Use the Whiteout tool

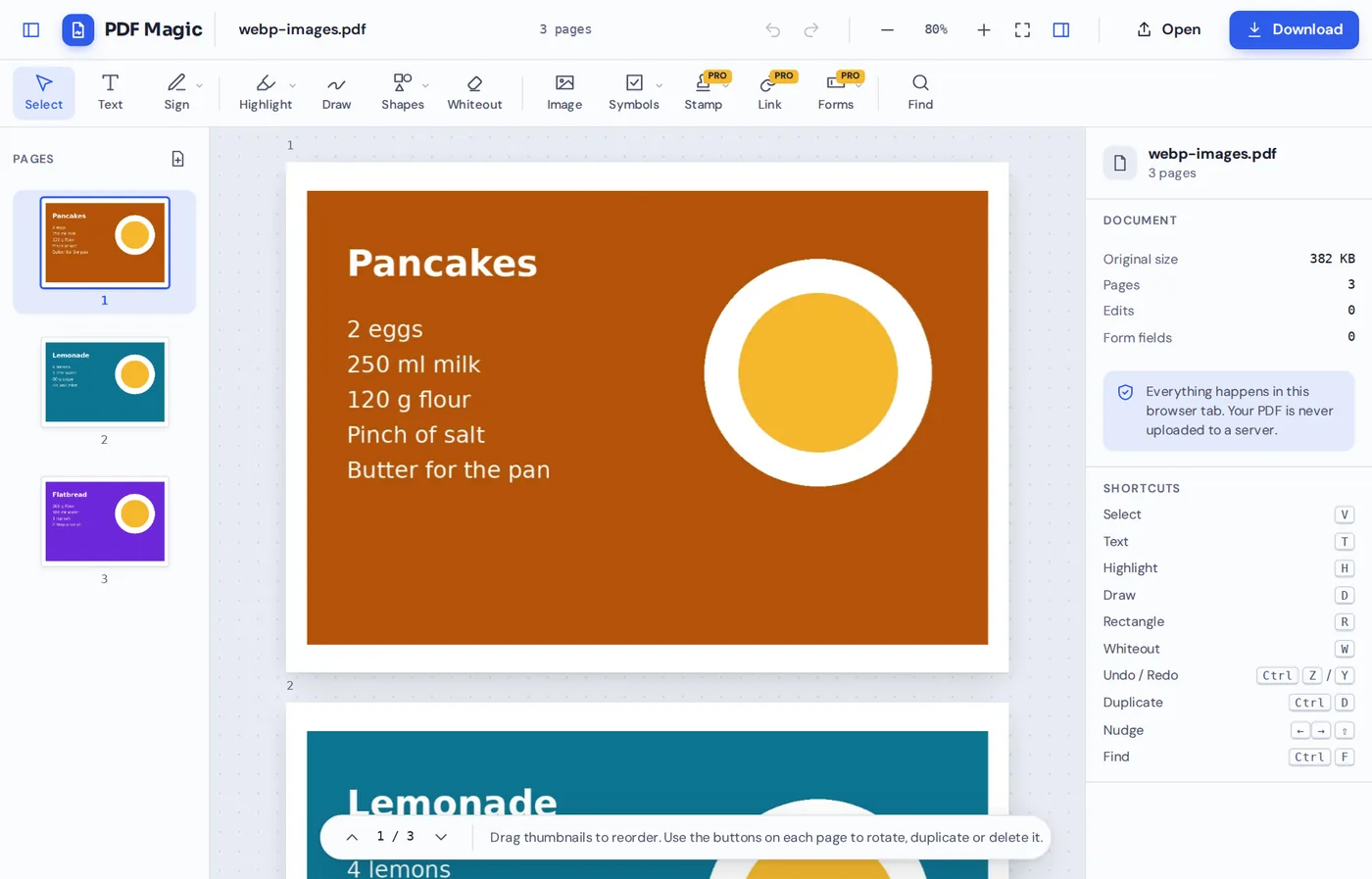(x=474, y=93)
